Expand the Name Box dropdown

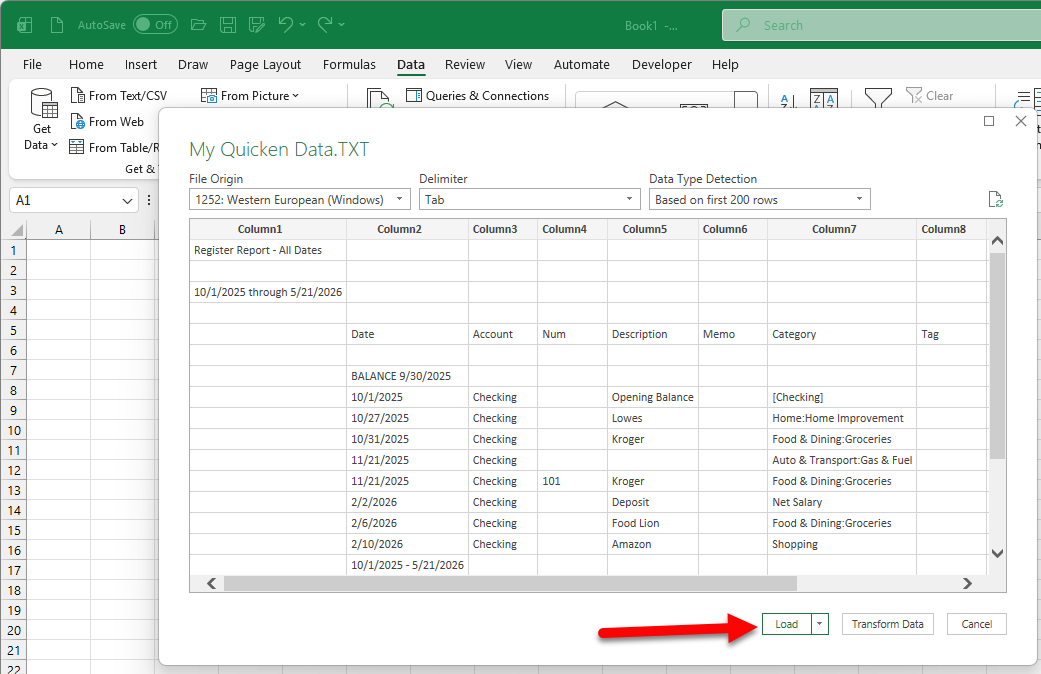[127, 201]
